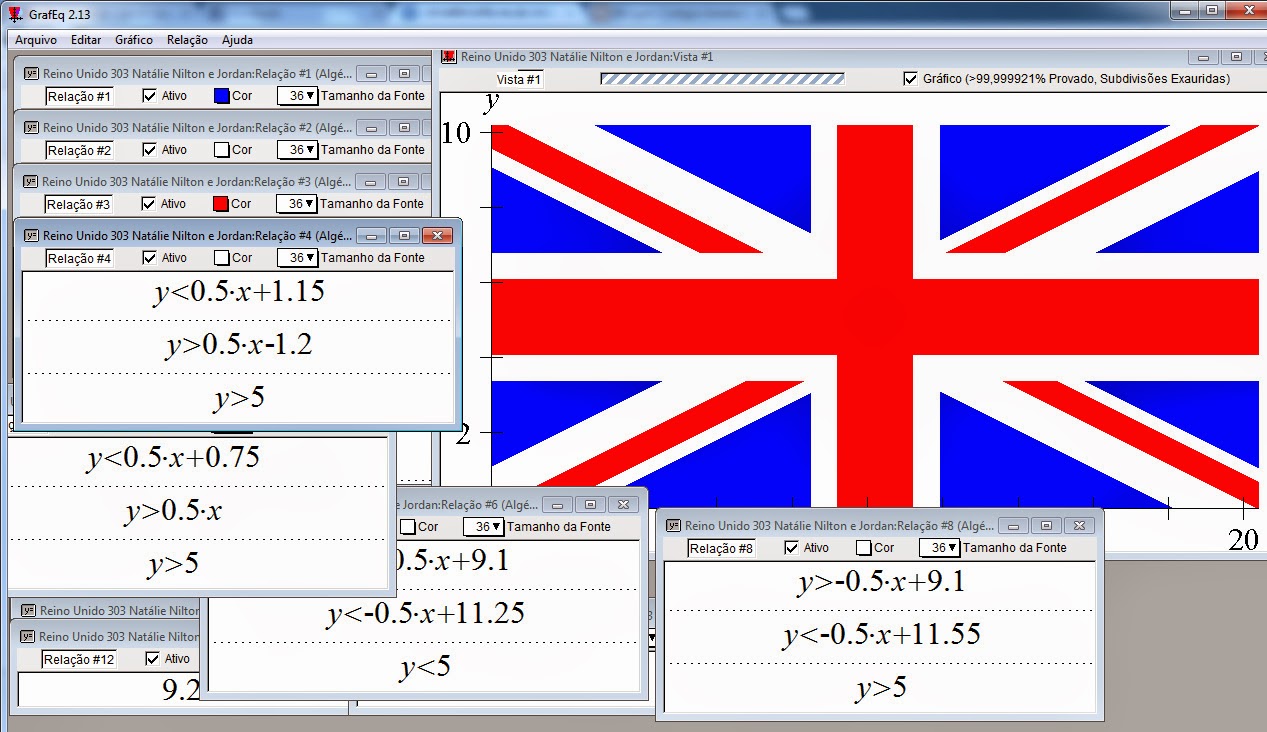The height and width of the screenshot is (732, 1267).
Task: Click the Relação #12 name field
Action: [79, 659]
